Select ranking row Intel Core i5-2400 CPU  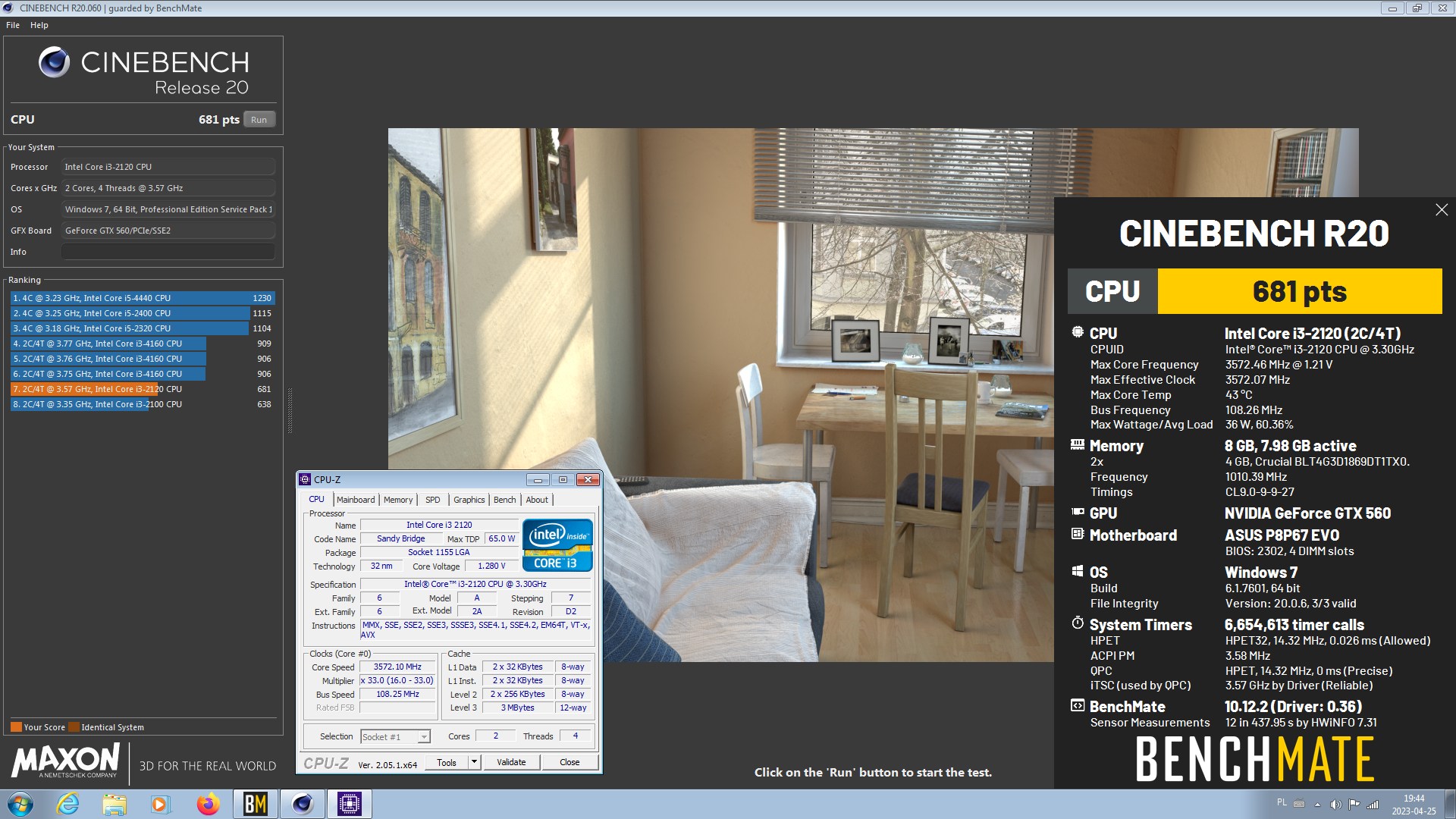(143, 313)
